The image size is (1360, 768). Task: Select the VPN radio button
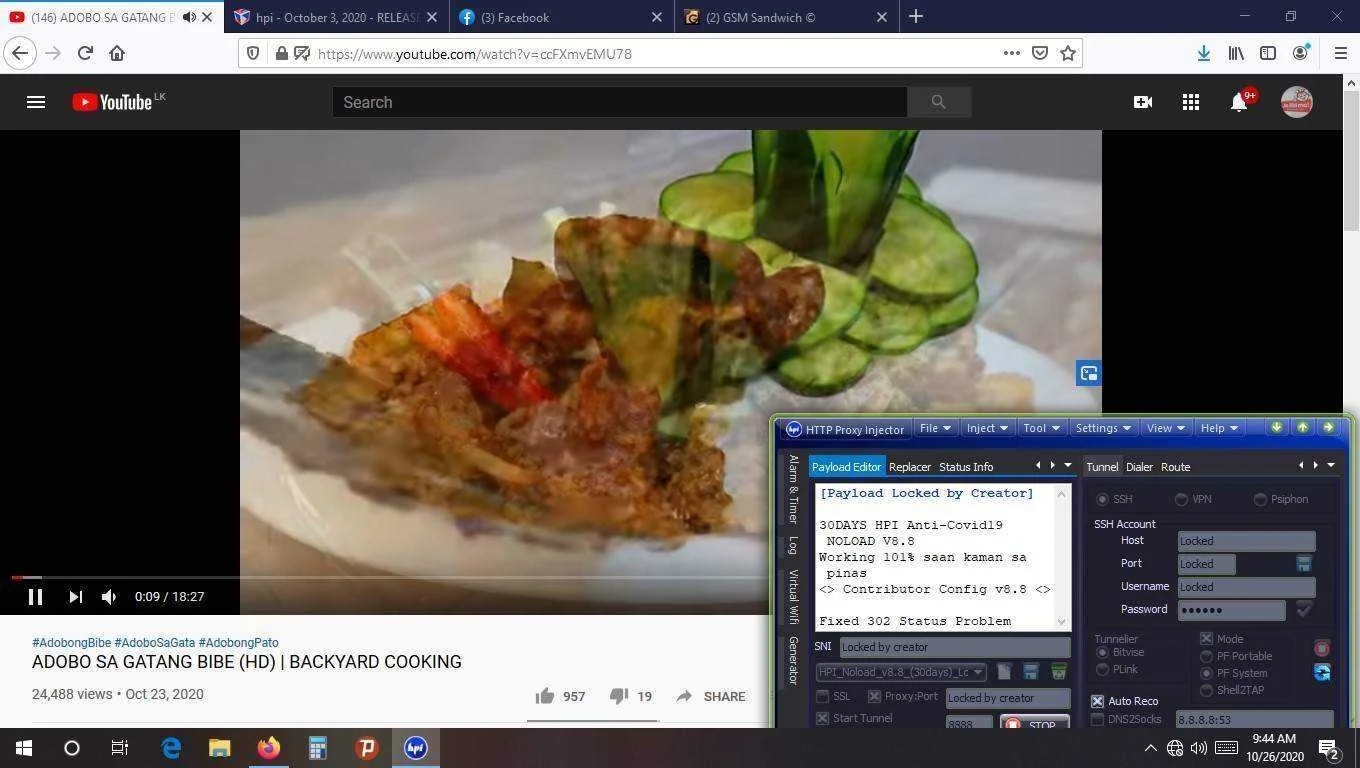point(1181,499)
